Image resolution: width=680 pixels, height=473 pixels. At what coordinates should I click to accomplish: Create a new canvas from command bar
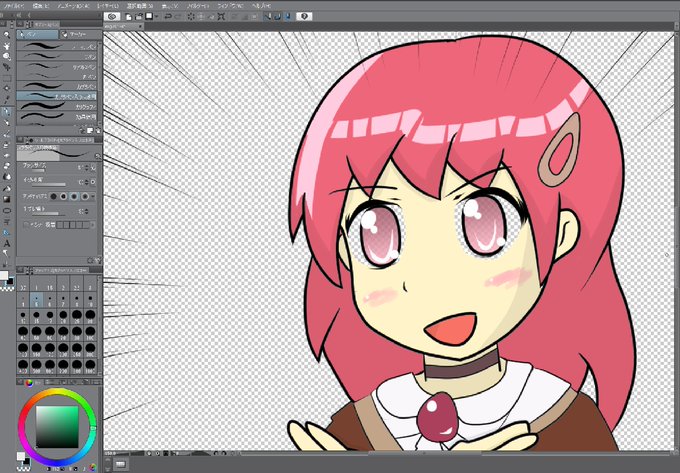click(x=129, y=16)
